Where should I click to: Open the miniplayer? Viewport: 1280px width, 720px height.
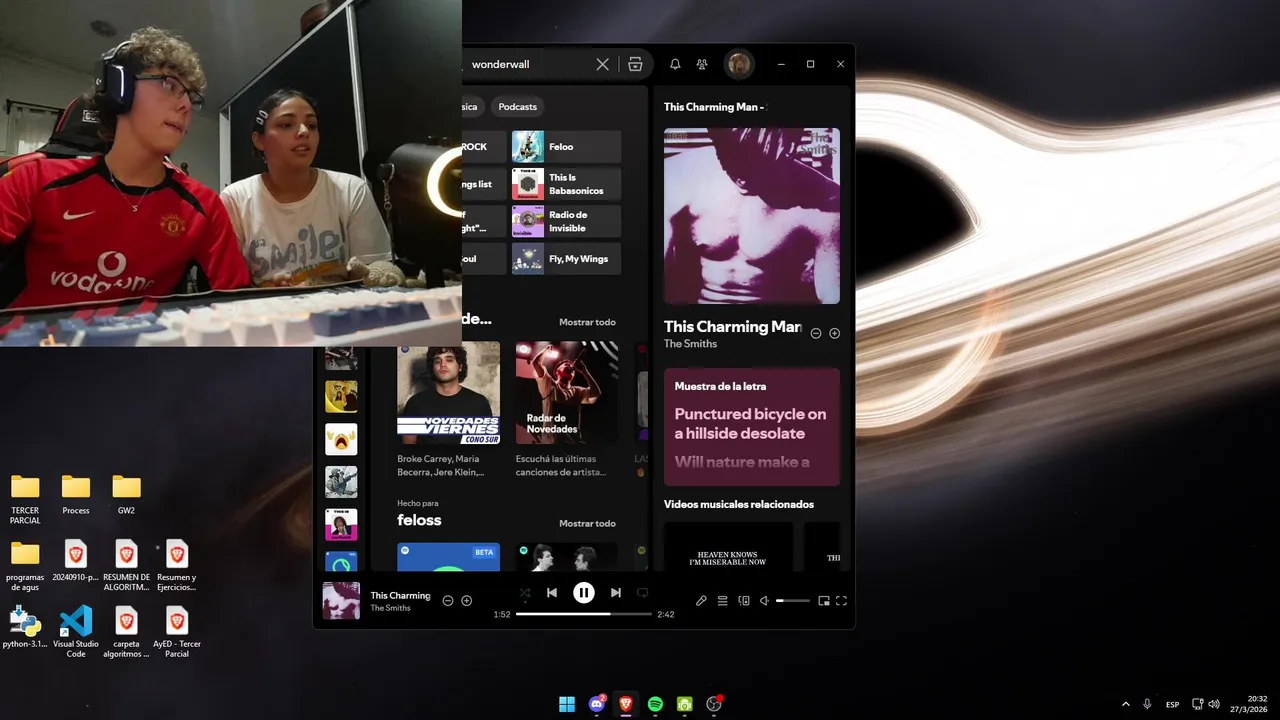824,601
